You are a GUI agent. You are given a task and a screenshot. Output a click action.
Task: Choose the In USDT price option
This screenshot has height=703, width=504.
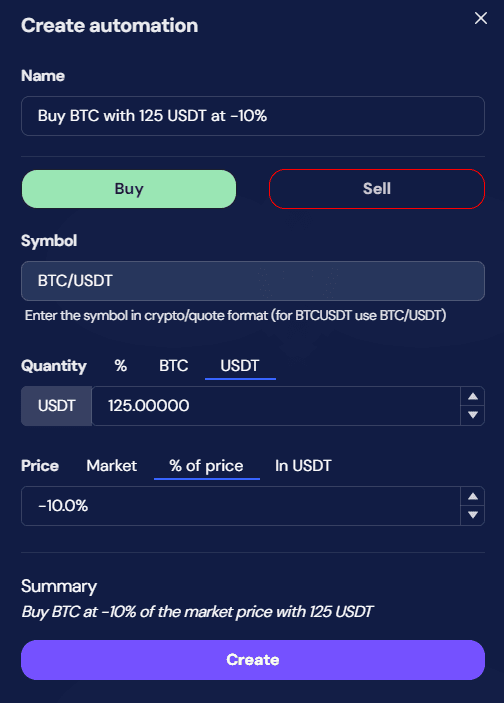(x=303, y=466)
